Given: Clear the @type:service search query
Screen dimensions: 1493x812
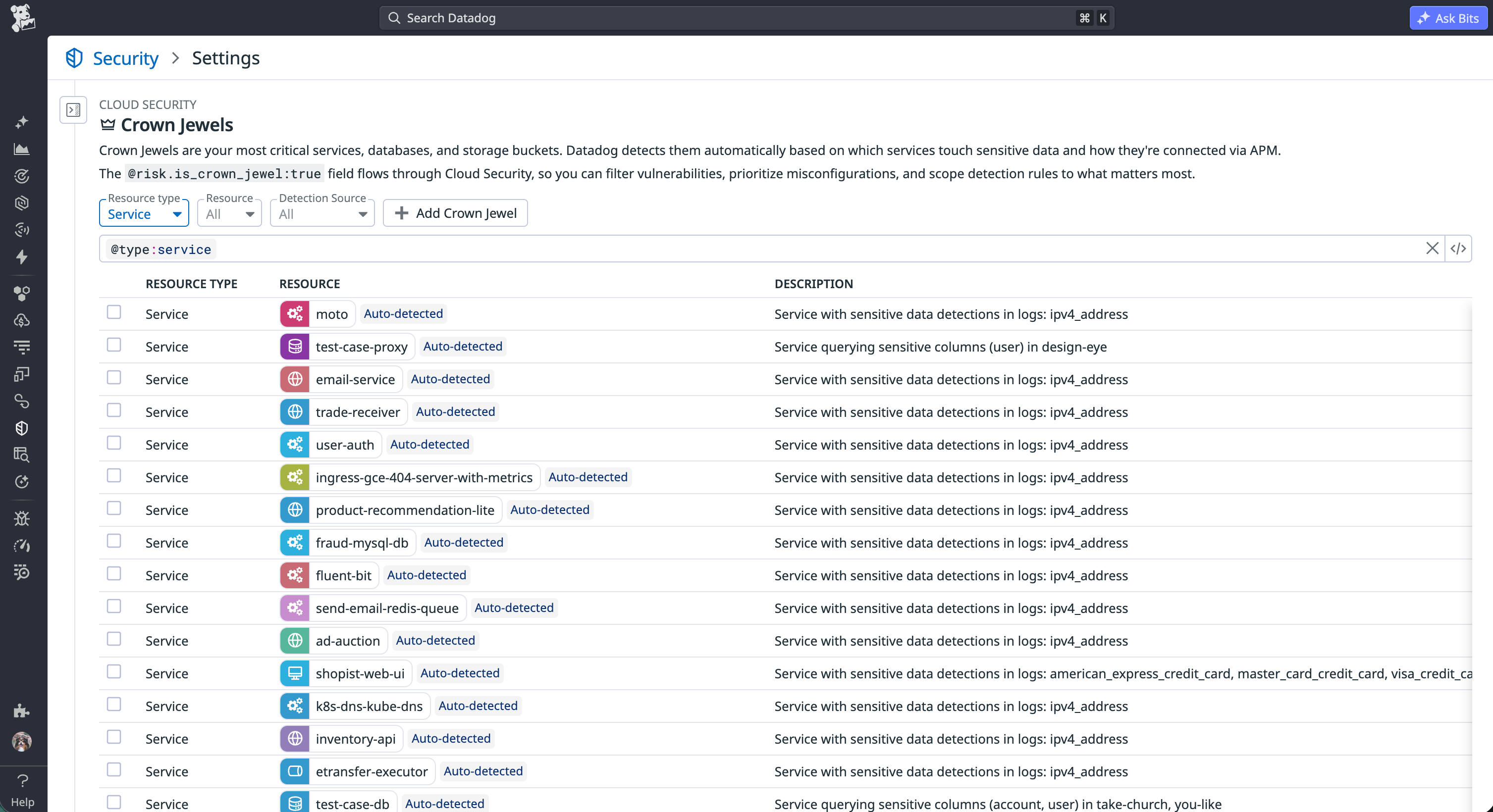Looking at the screenshot, I should [1432, 249].
